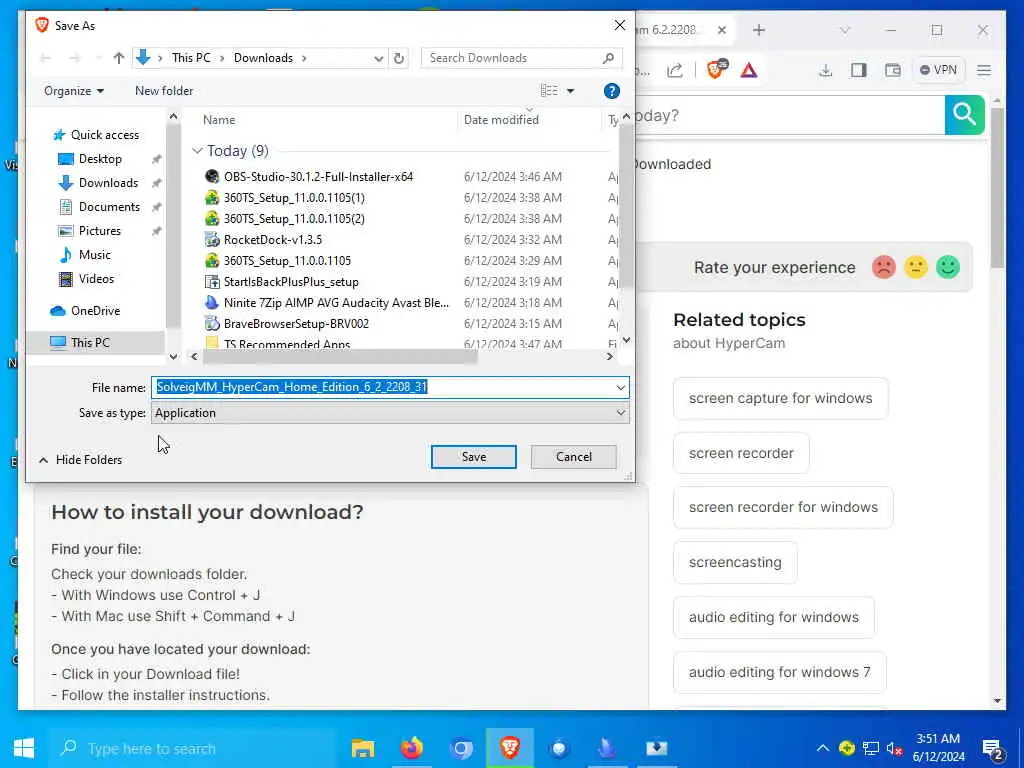The height and width of the screenshot is (768, 1024).
Task: Toggle Brave sidebar panel icon
Action: (858, 70)
